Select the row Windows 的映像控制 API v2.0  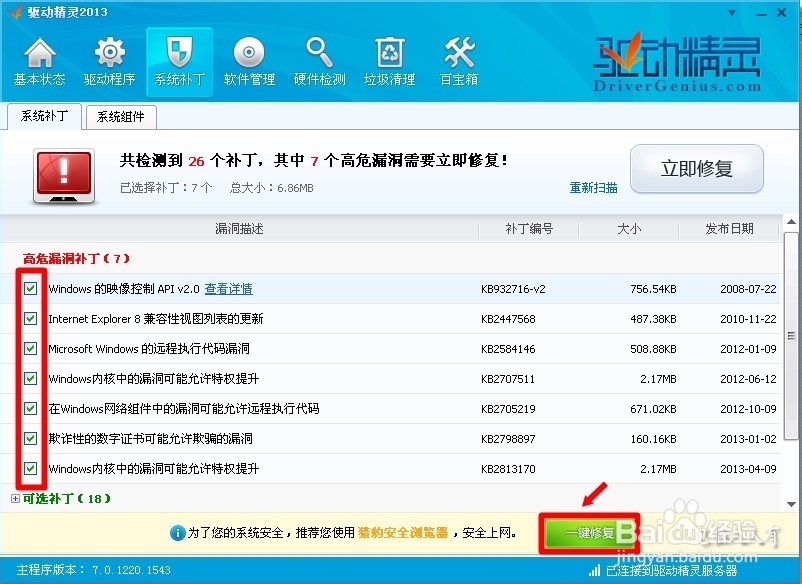(x=390, y=288)
